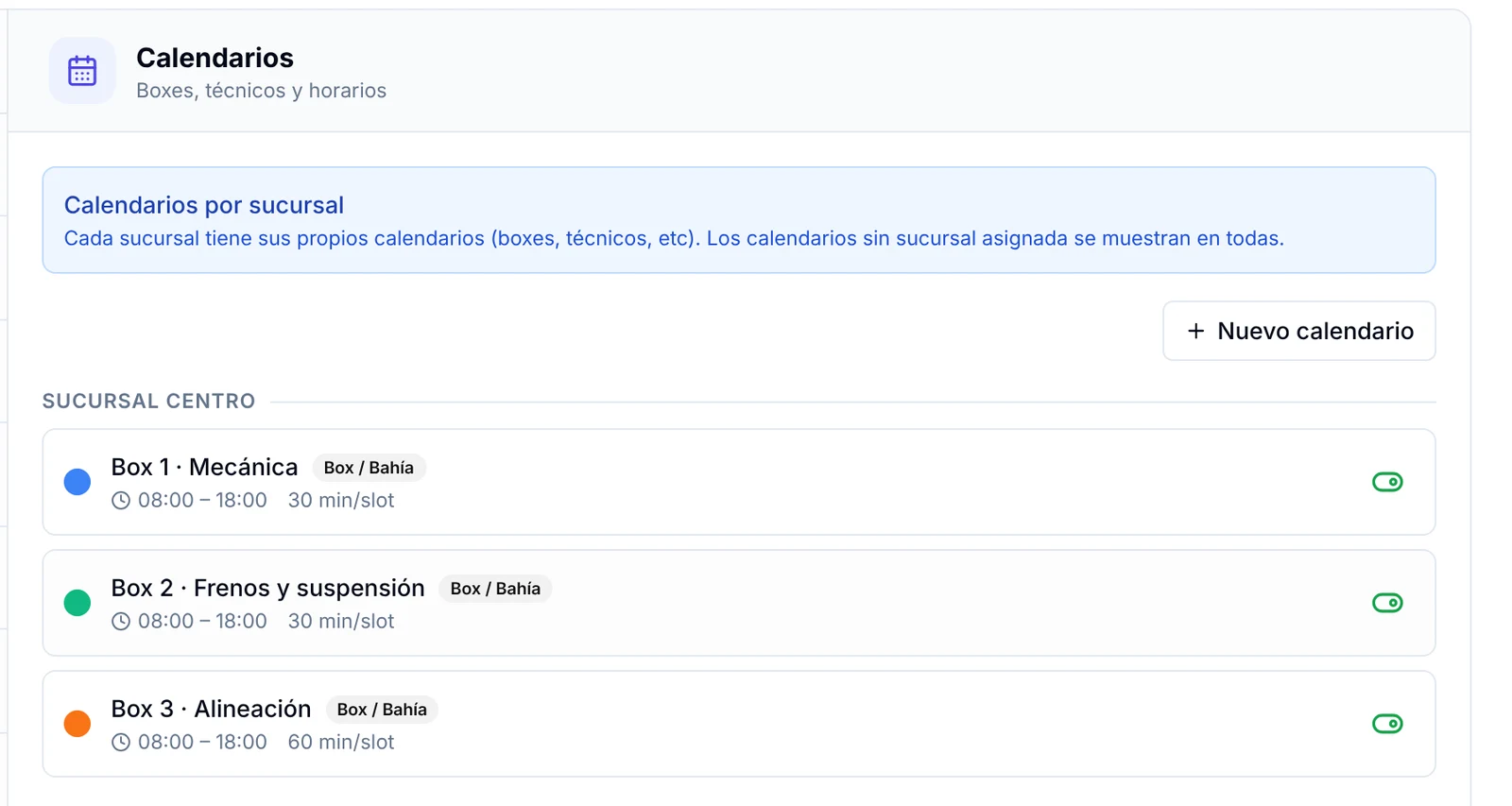The height and width of the screenshot is (806, 1512).
Task: Click the Box / Bahía tag on Box 2
Action: [x=495, y=589]
